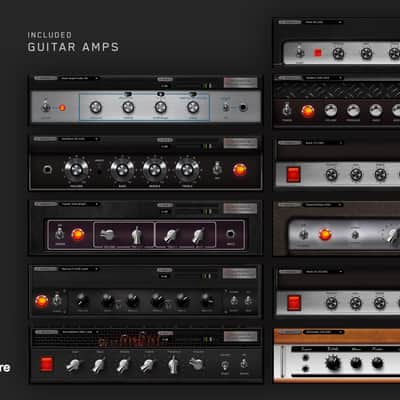Select third silver dome knob on diamond-plate amp
The width and height of the screenshot is (400, 400).
click(x=376, y=110)
